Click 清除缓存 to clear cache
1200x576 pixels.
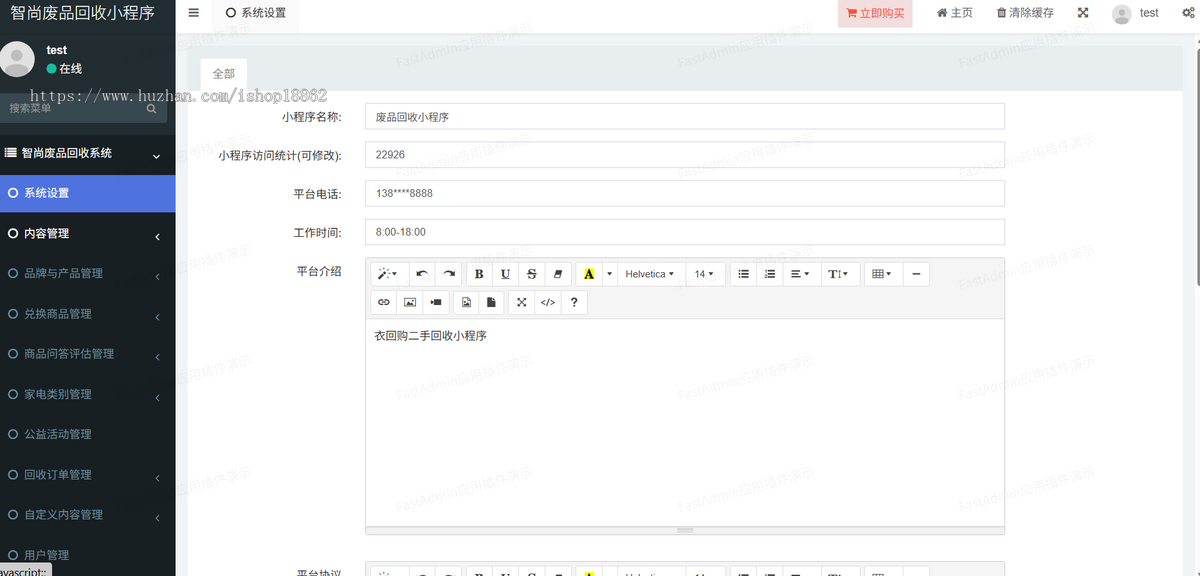tap(1025, 13)
